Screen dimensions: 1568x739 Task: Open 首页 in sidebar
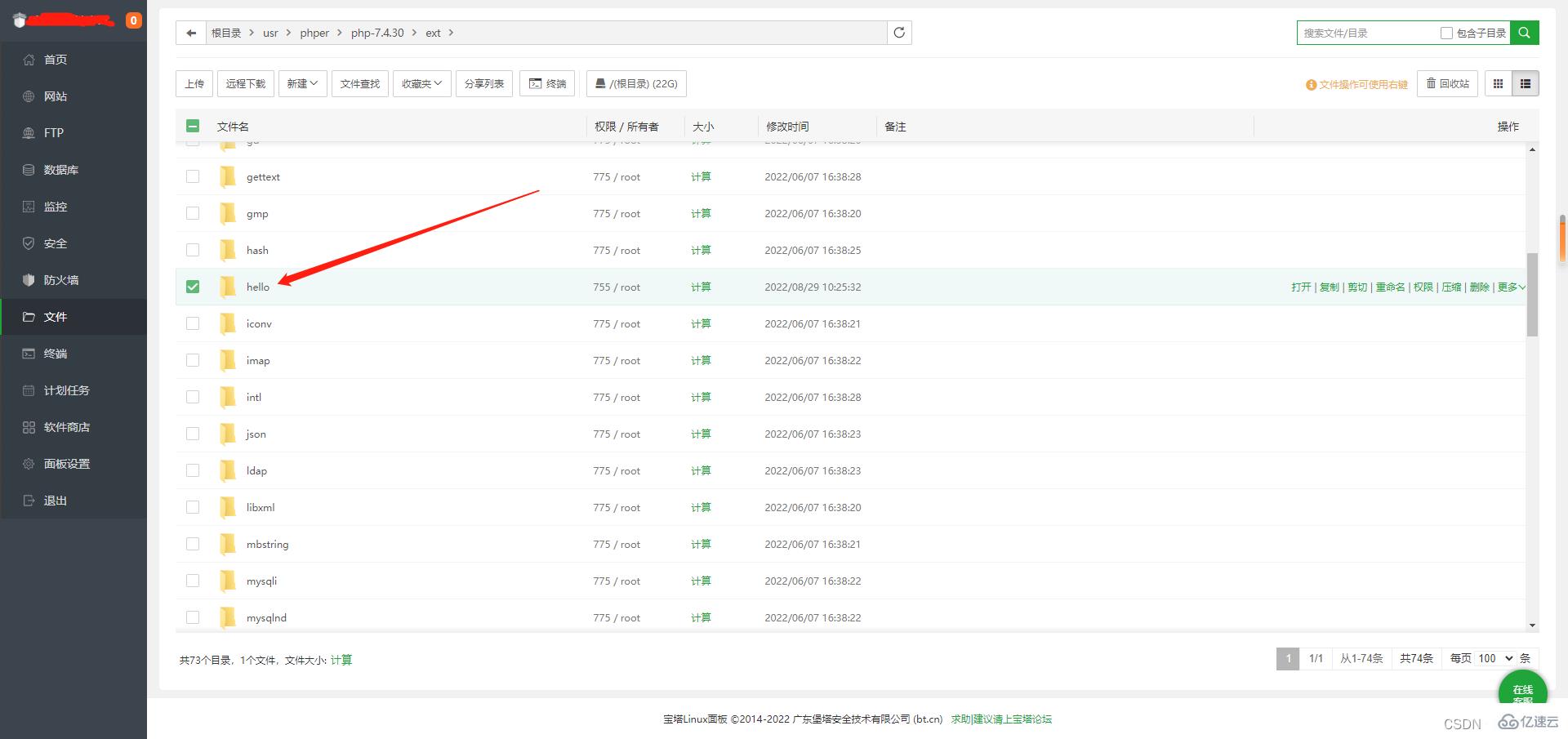pos(73,60)
